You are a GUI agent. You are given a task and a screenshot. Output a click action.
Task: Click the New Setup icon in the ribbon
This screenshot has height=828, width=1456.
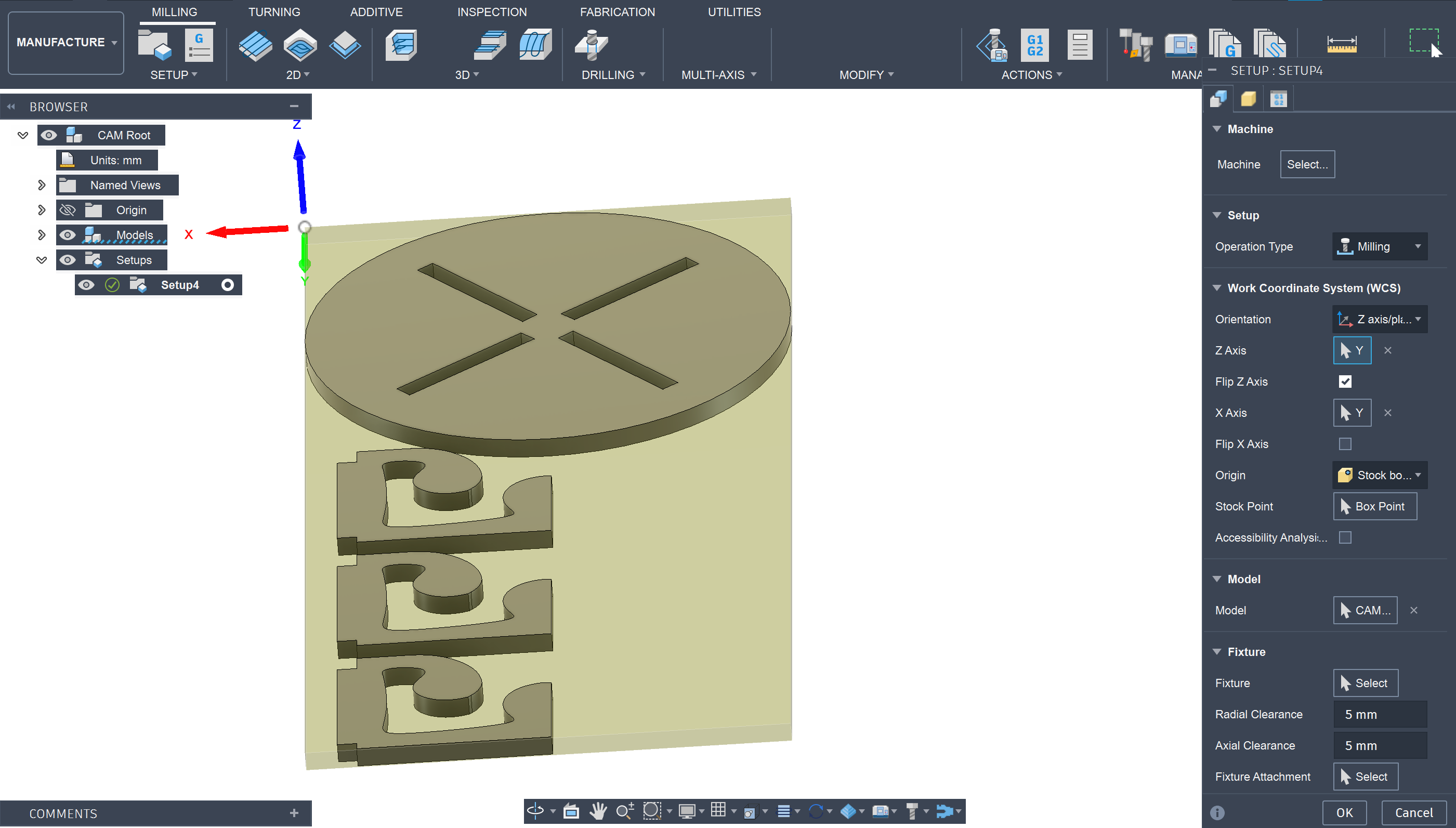click(154, 45)
